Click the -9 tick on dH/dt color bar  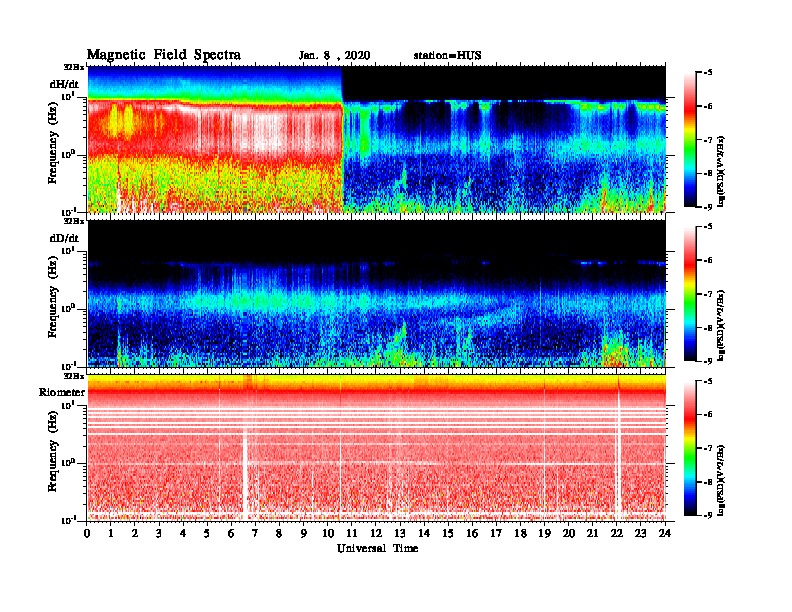[x=708, y=207]
